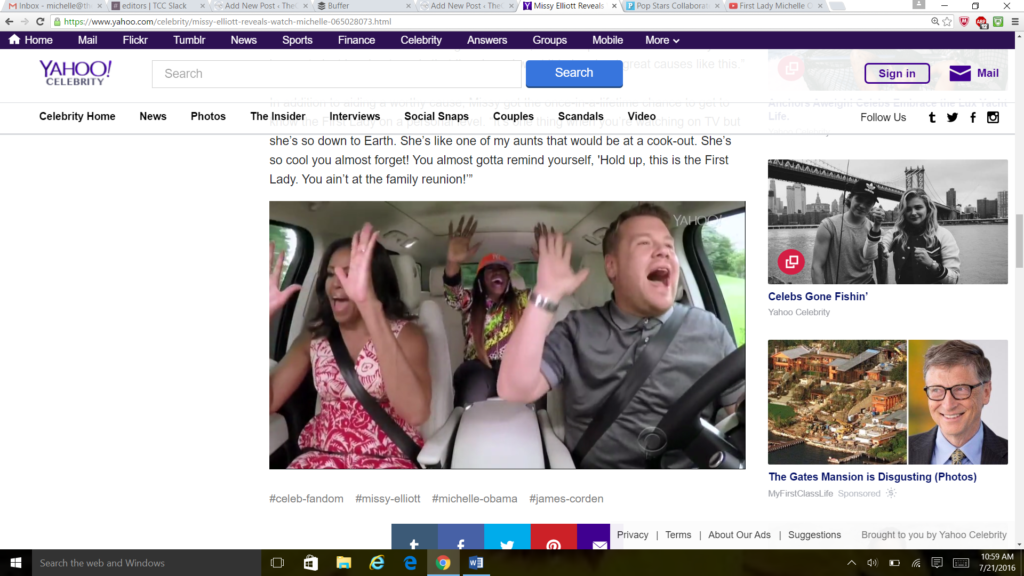The image size is (1024, 576).
Task: Click the Tumblr icon next to Follow Us
Action: (x=932, y=117)
